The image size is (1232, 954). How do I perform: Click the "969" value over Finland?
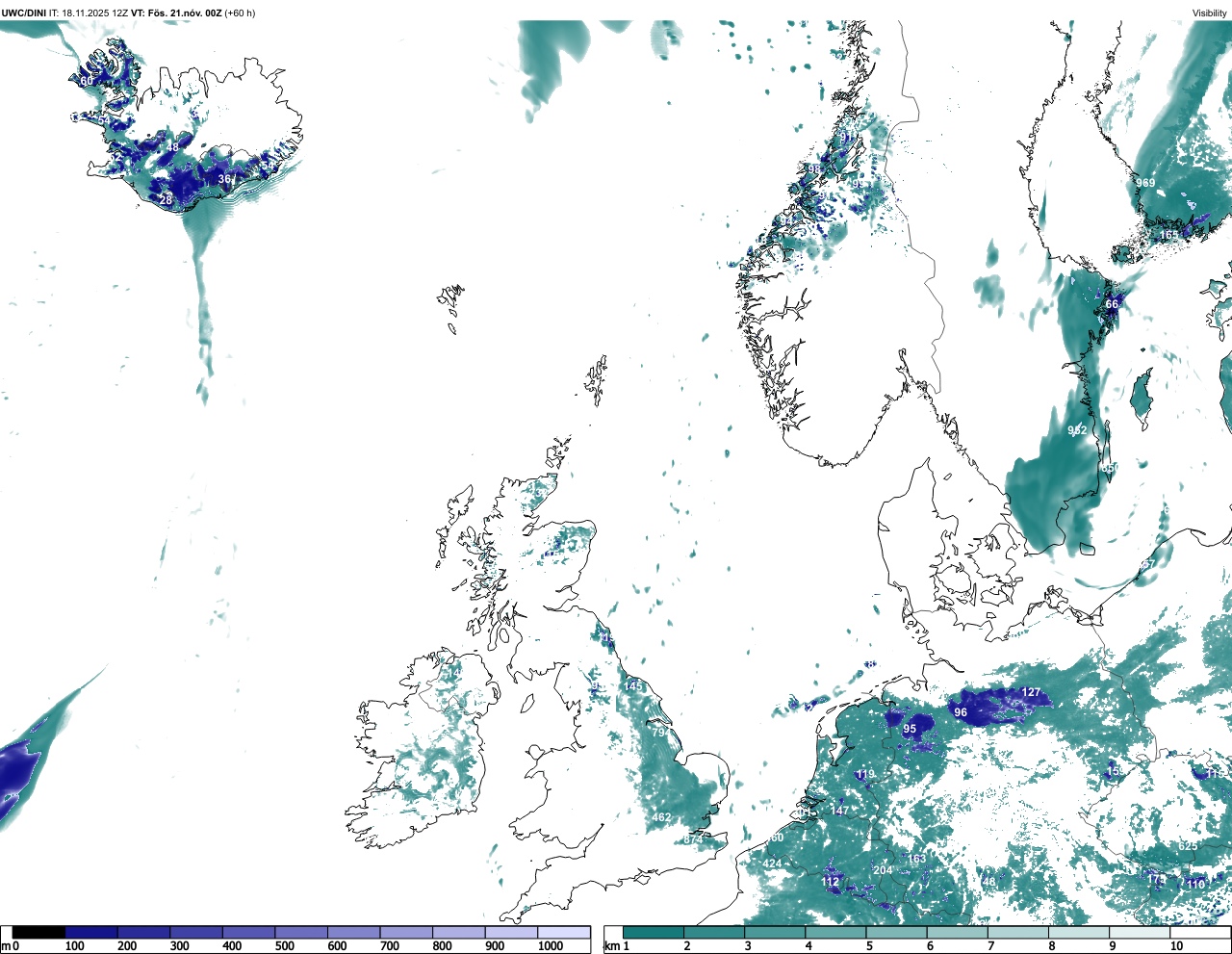tap(1145, 183)
